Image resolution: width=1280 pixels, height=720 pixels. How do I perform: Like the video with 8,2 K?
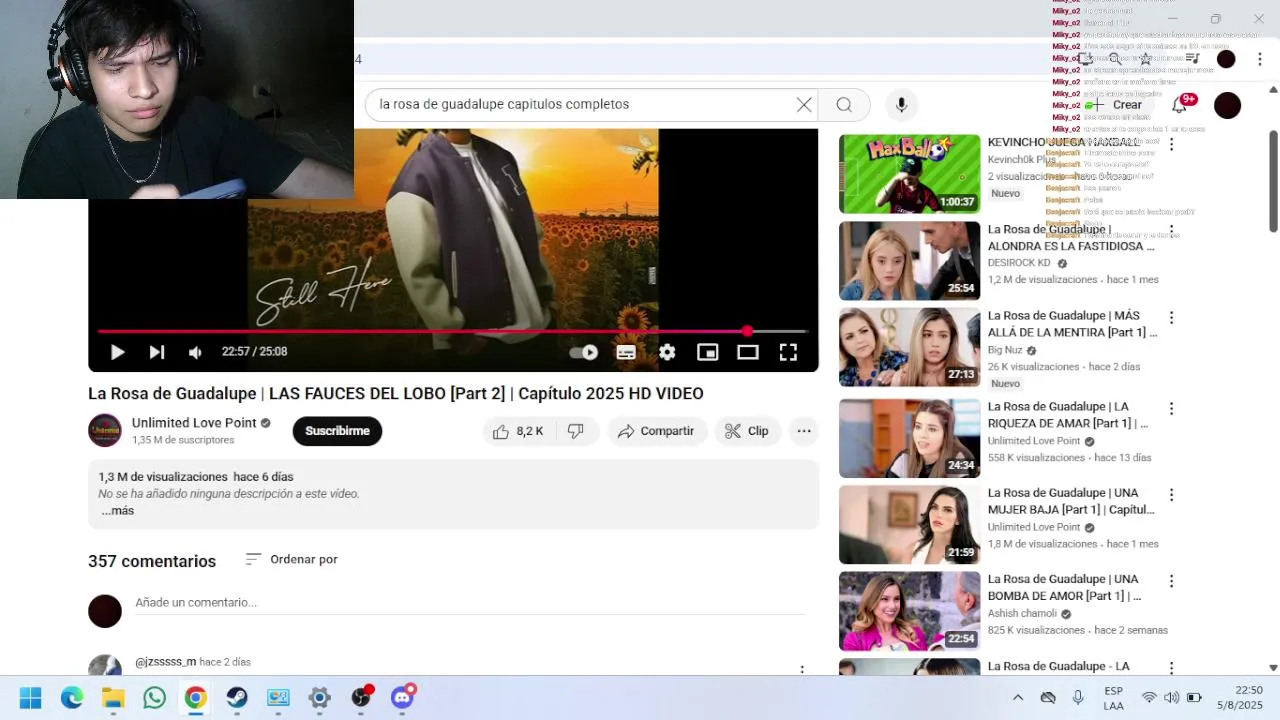coord(517,431)
